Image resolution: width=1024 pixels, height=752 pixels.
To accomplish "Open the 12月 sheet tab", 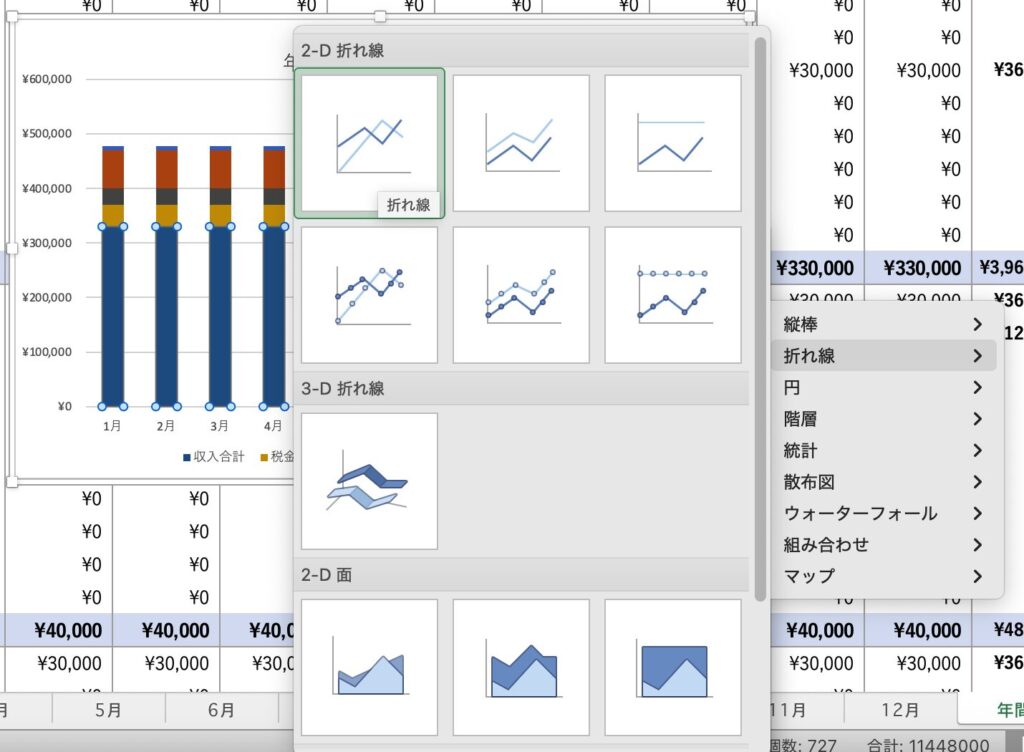I will point(900,710).
